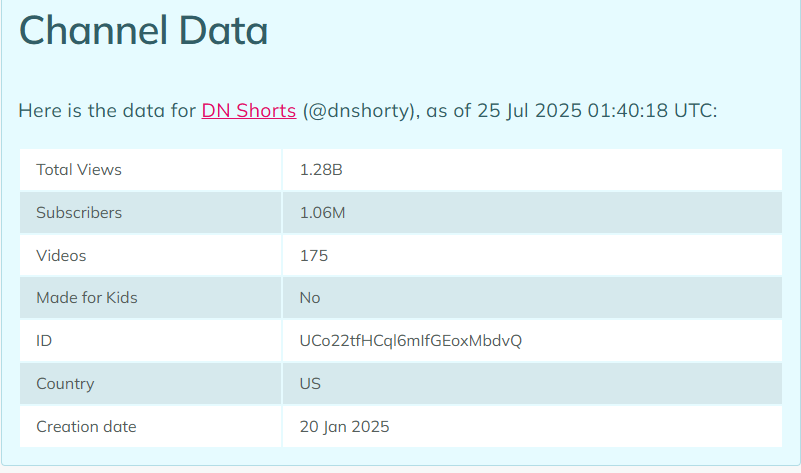This screenshot has width=801, height=473.
Task: Select the Total Views label cell
Action: tap(151, 170)
